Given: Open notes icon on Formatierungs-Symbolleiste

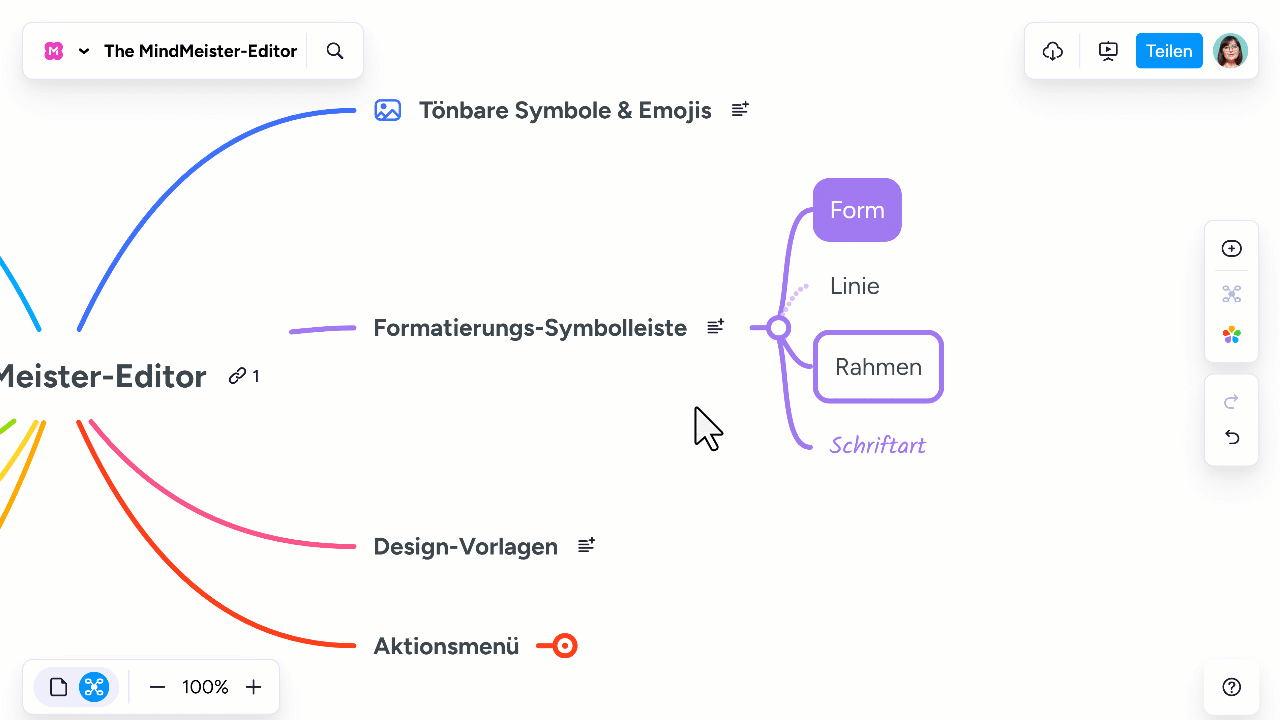Looking at the screenshot, I should point(716,326).
